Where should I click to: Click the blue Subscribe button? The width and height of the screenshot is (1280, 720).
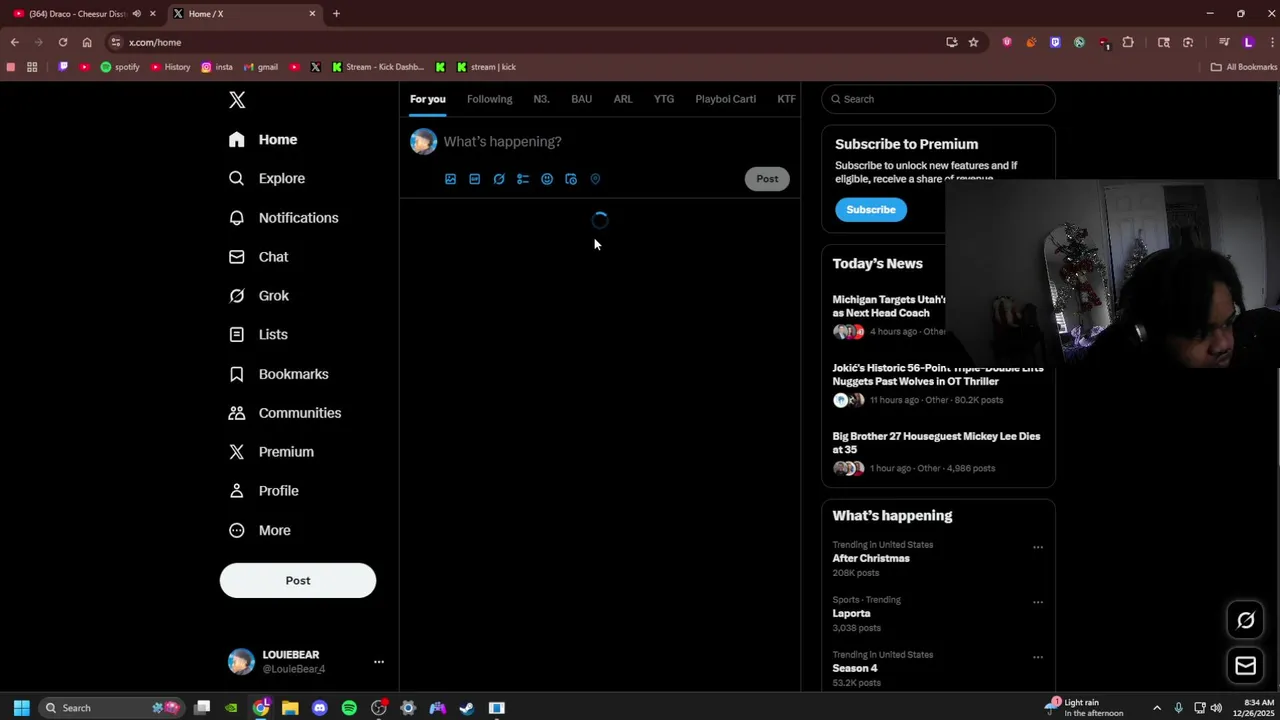click(x=871, y=210)
